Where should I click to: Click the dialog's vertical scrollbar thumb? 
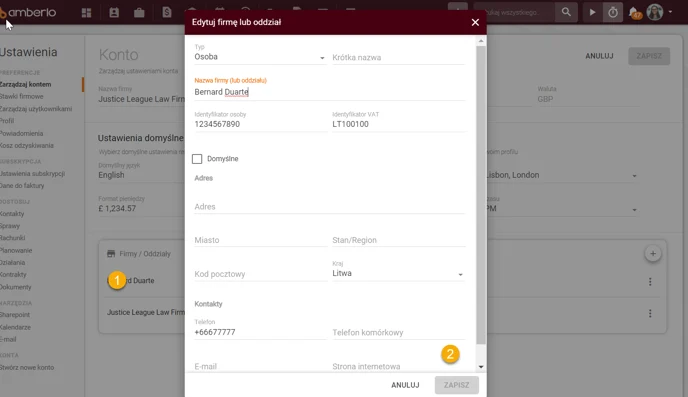(x=481, y=195)
